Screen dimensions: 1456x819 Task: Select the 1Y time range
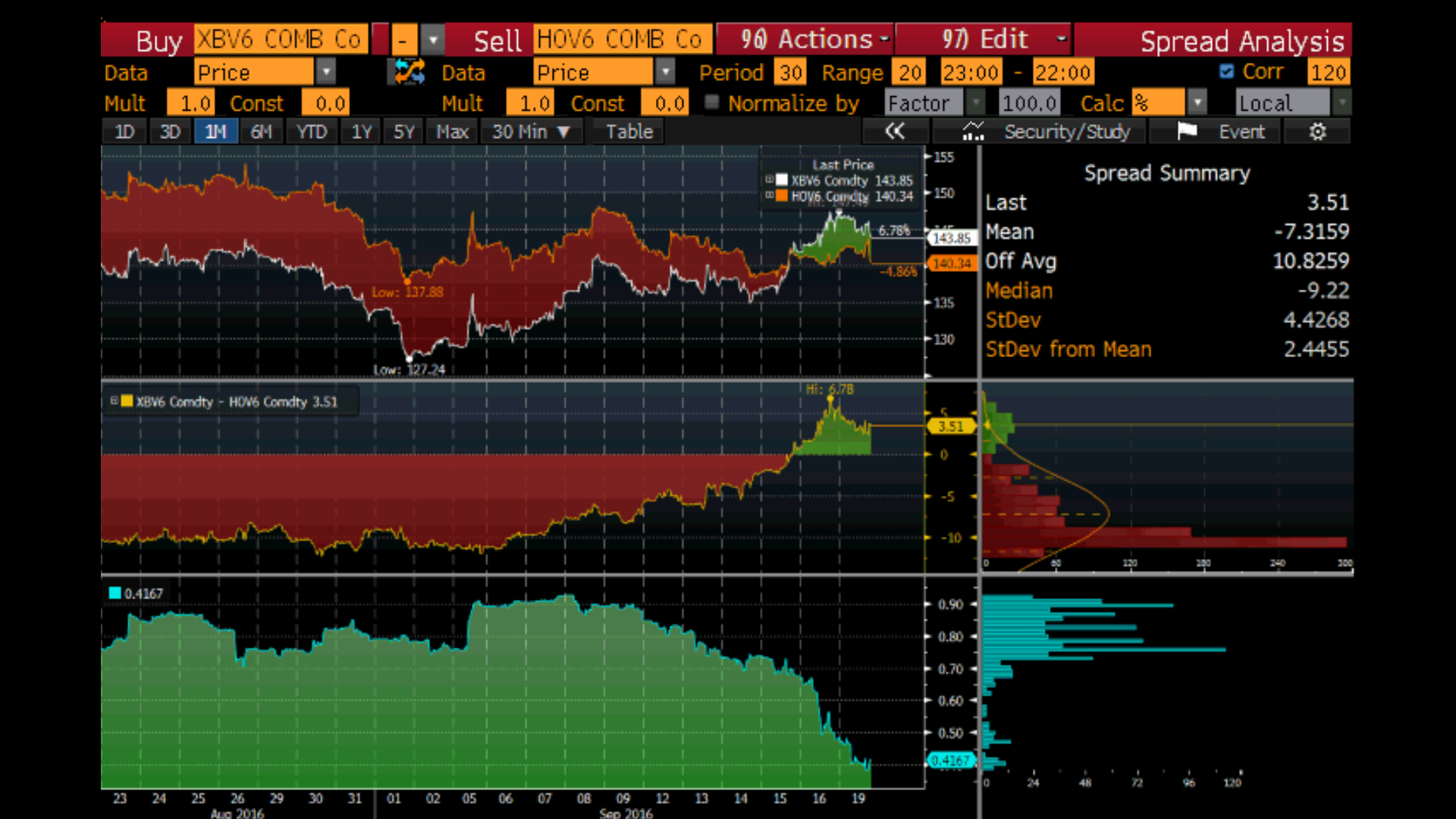click(361, 132)
